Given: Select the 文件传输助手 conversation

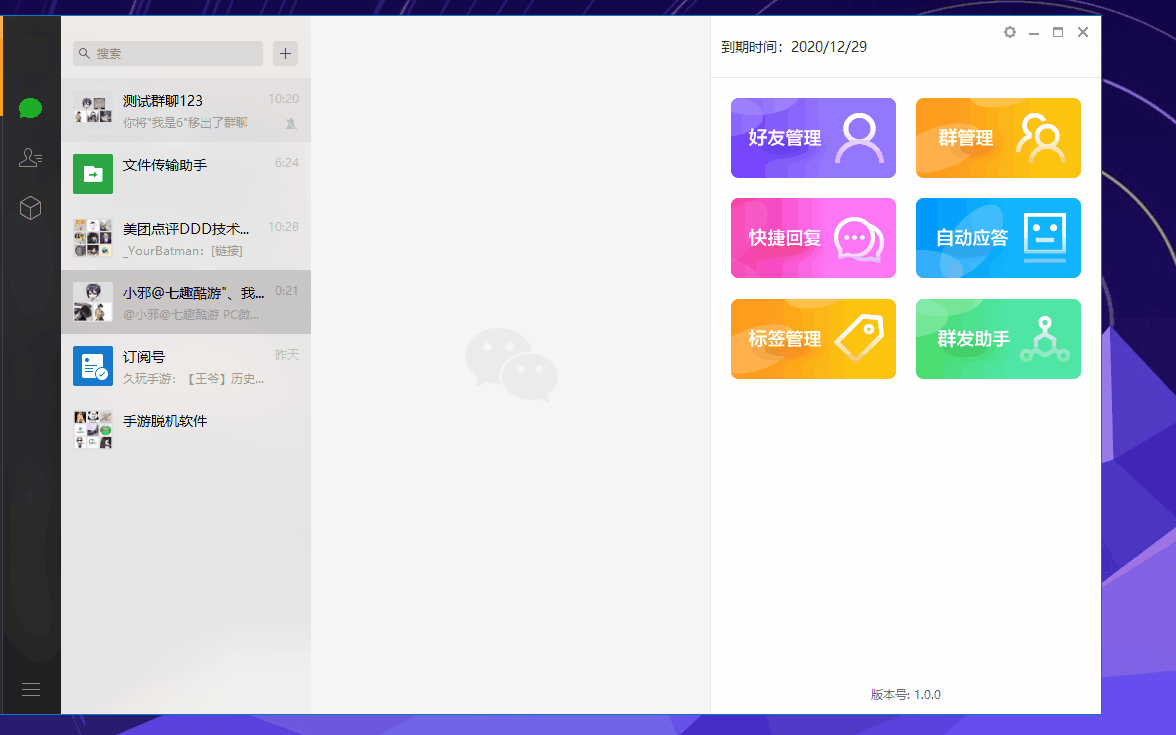Looking at the screenshot, I should point(186,174).
